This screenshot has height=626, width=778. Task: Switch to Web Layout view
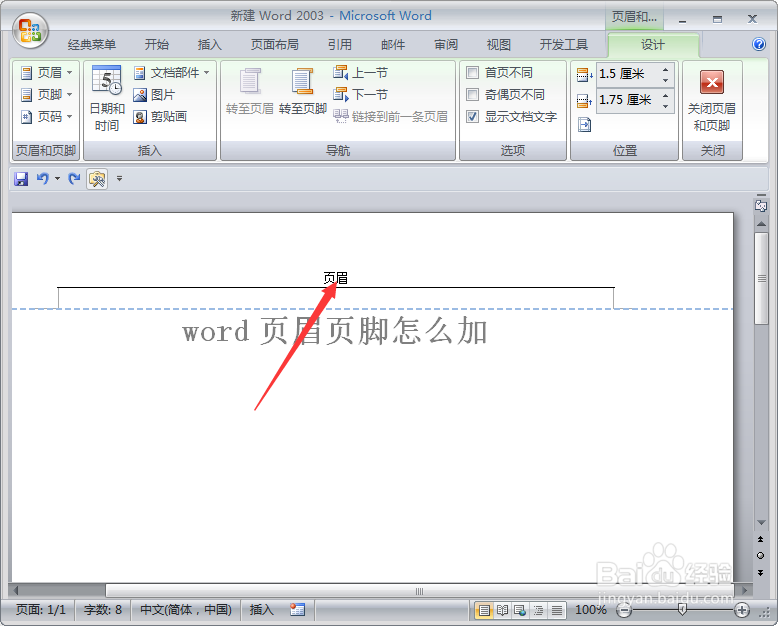pyautogui.click(x=520, y=610)
